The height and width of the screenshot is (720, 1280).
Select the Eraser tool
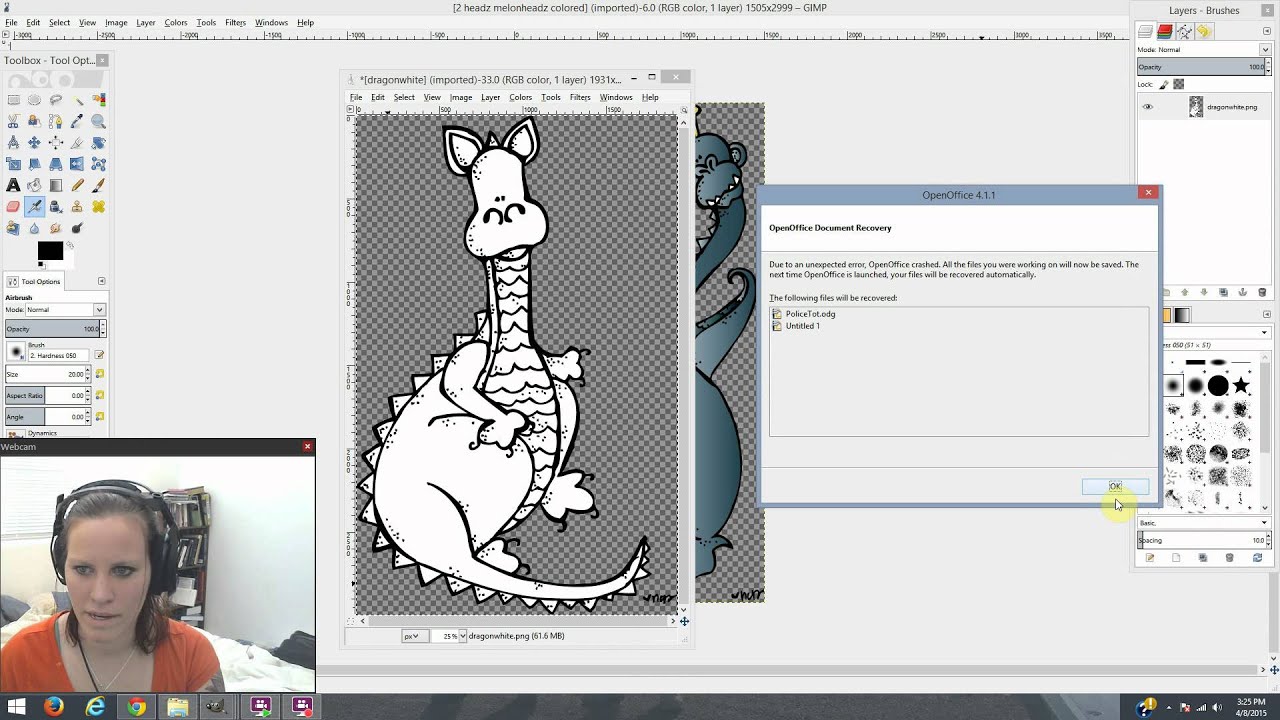[x=13, y=206]
